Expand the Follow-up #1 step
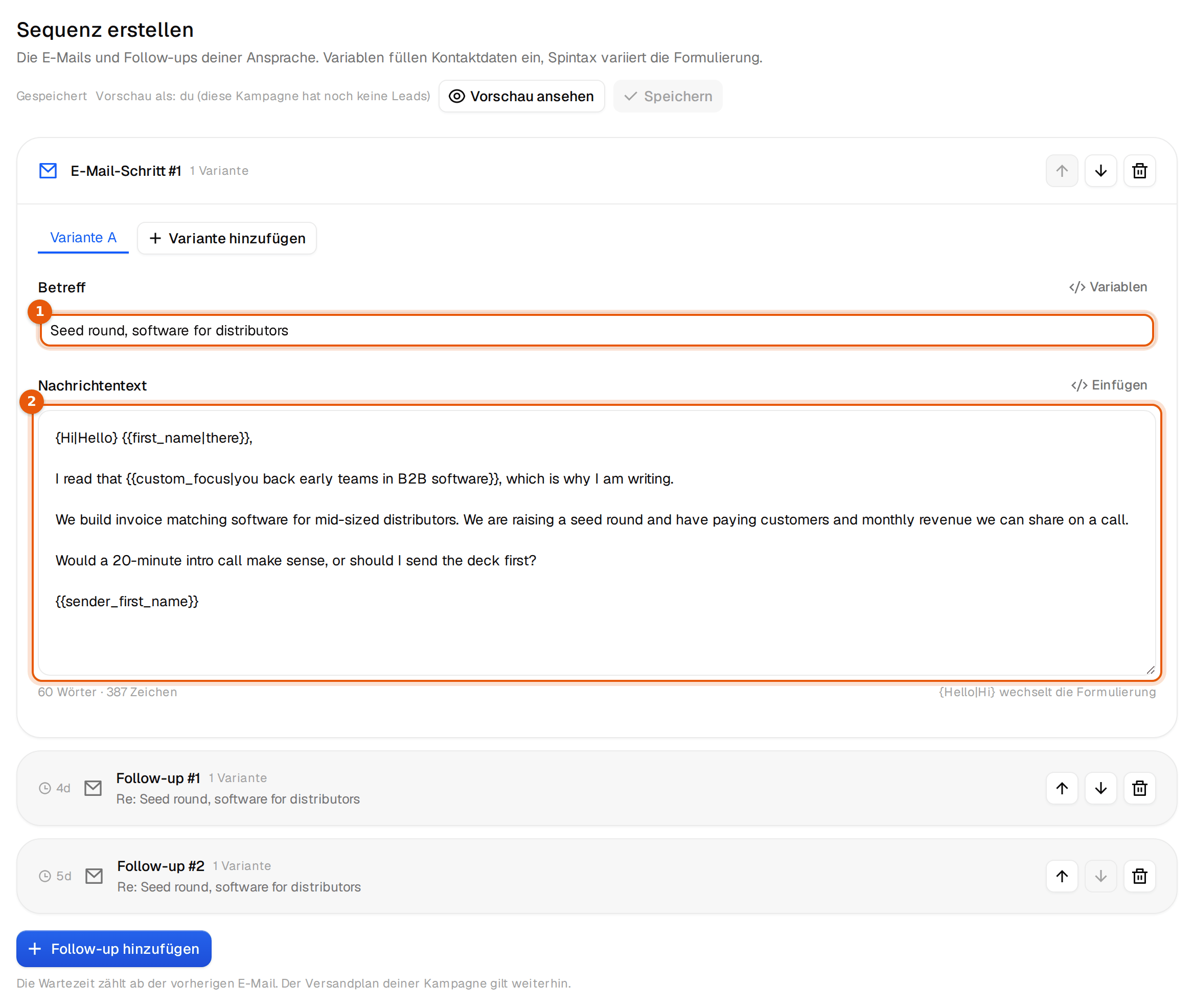The height and width of the screenshot is (1008, 1194). click(x=597, y=788)
